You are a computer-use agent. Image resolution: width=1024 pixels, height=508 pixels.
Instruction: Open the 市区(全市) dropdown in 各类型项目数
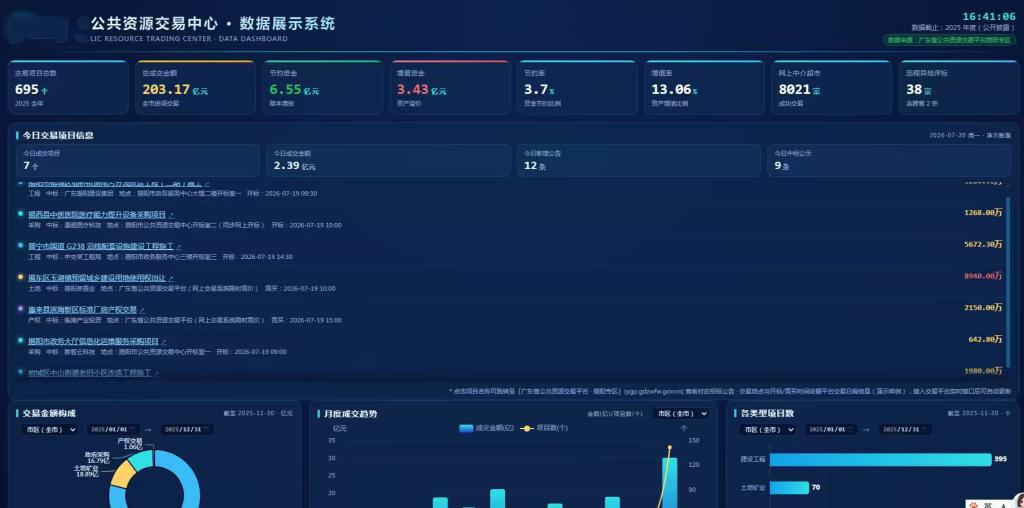768,430
